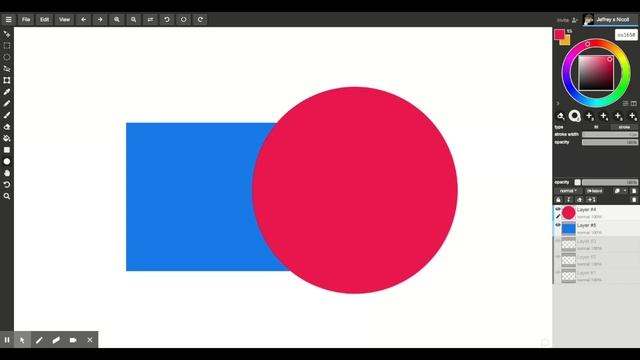Set shape type to fill

point(596,127)
